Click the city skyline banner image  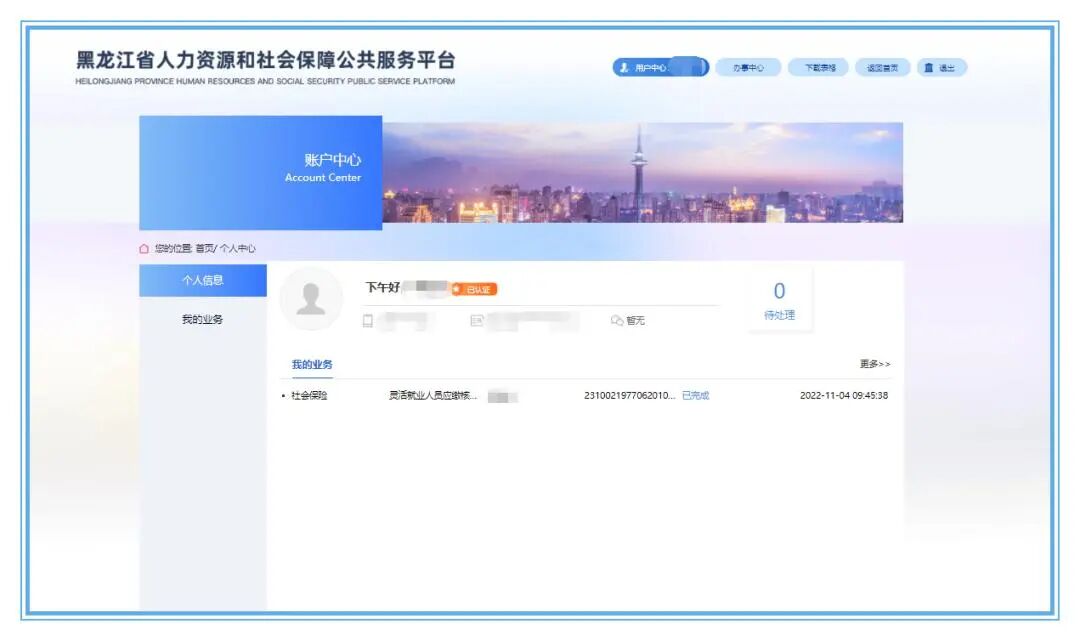click(643, 172)
